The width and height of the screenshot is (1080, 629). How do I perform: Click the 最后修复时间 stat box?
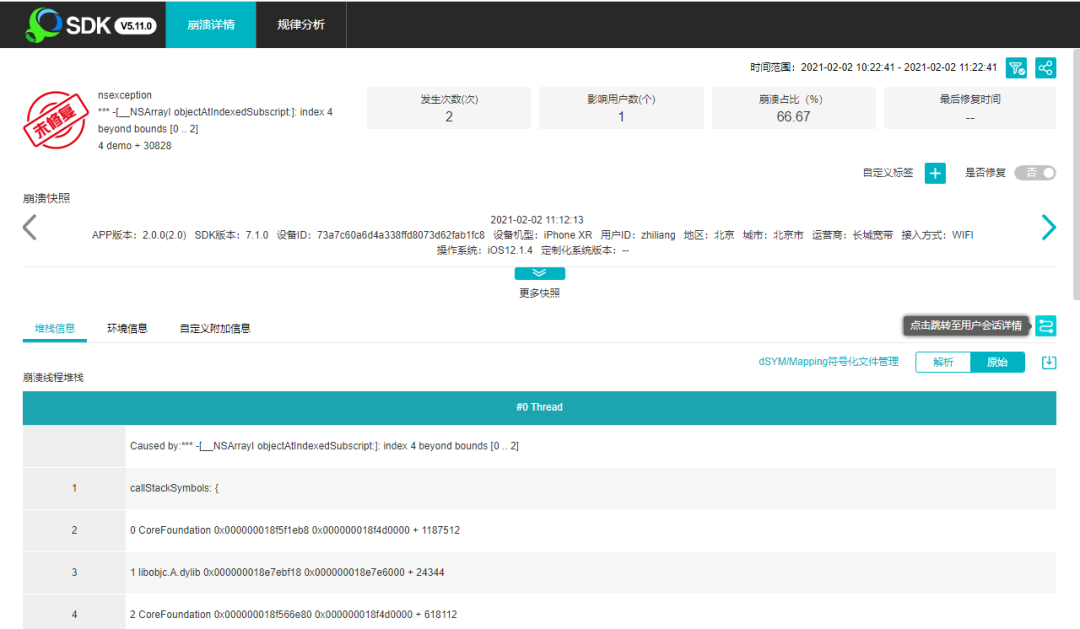(970, 108)
